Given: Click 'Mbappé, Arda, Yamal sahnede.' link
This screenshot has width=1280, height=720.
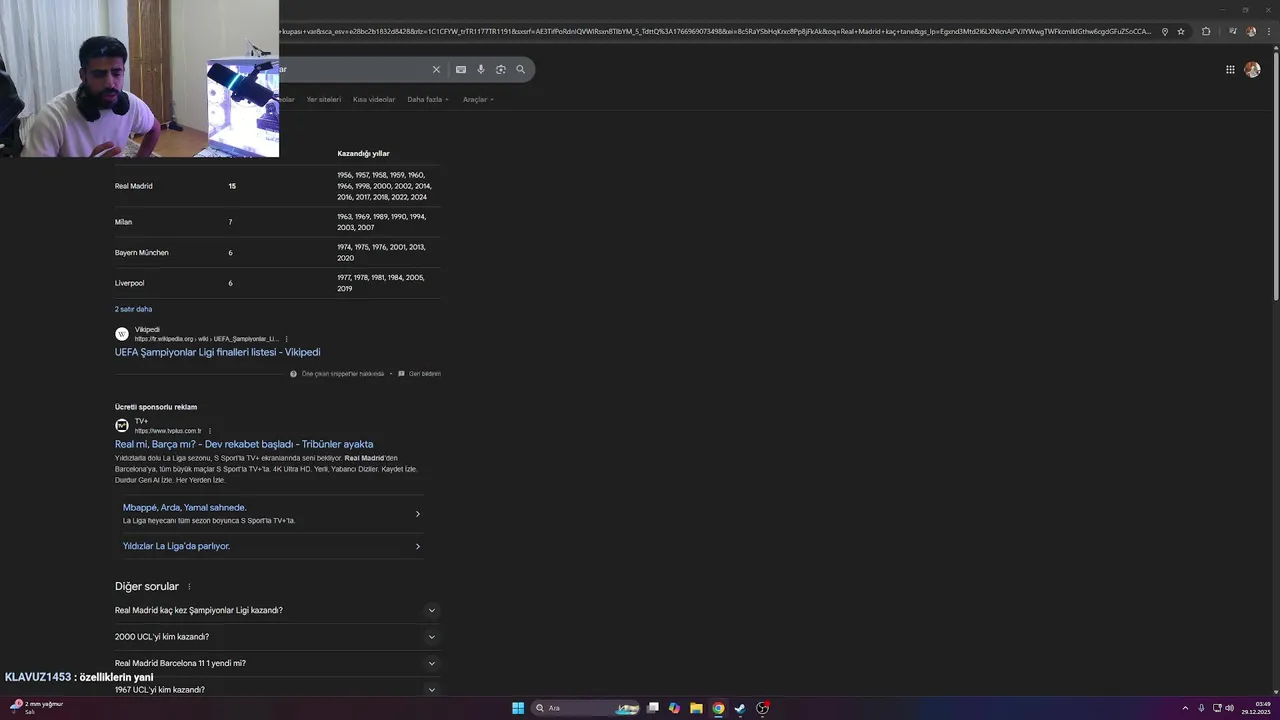Looking at the screenshot, I should point(184,507).
